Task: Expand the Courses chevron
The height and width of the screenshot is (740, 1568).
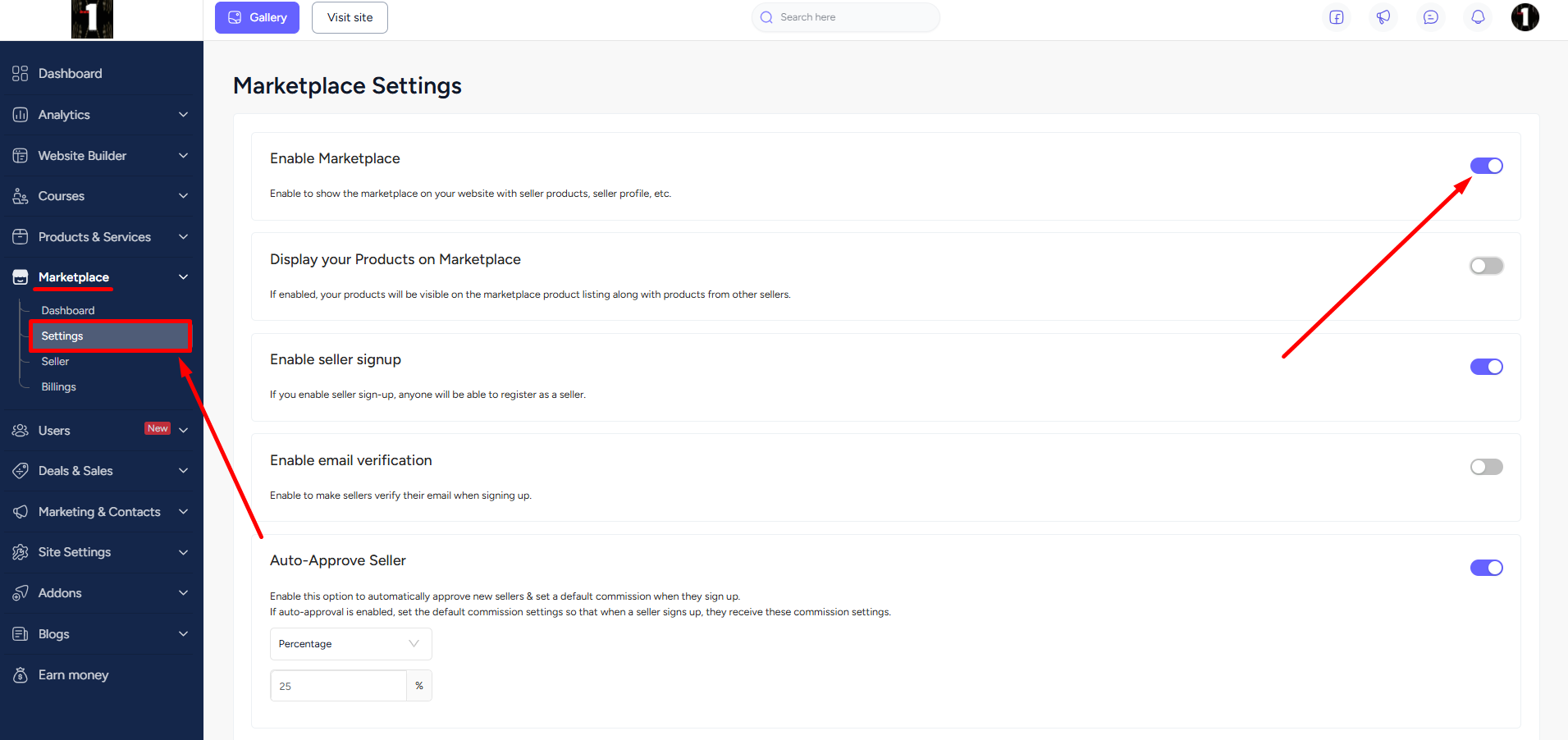Action: 184,196
